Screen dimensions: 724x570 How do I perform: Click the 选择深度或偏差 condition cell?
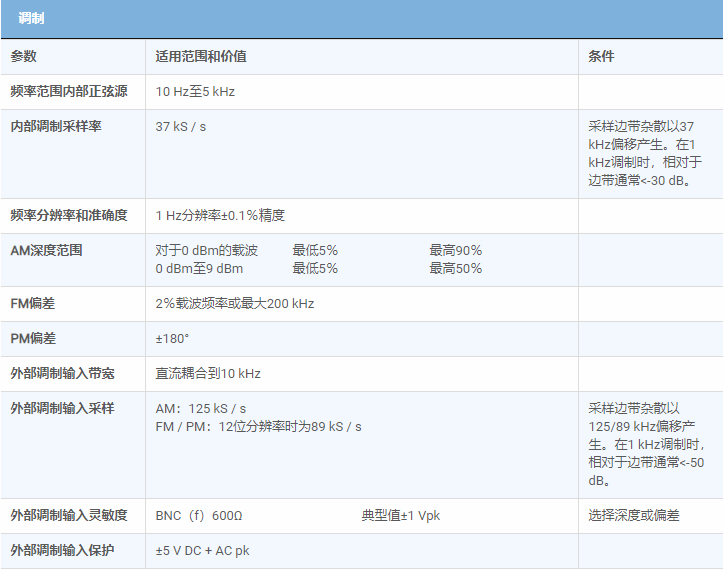[x=634, y=516]
